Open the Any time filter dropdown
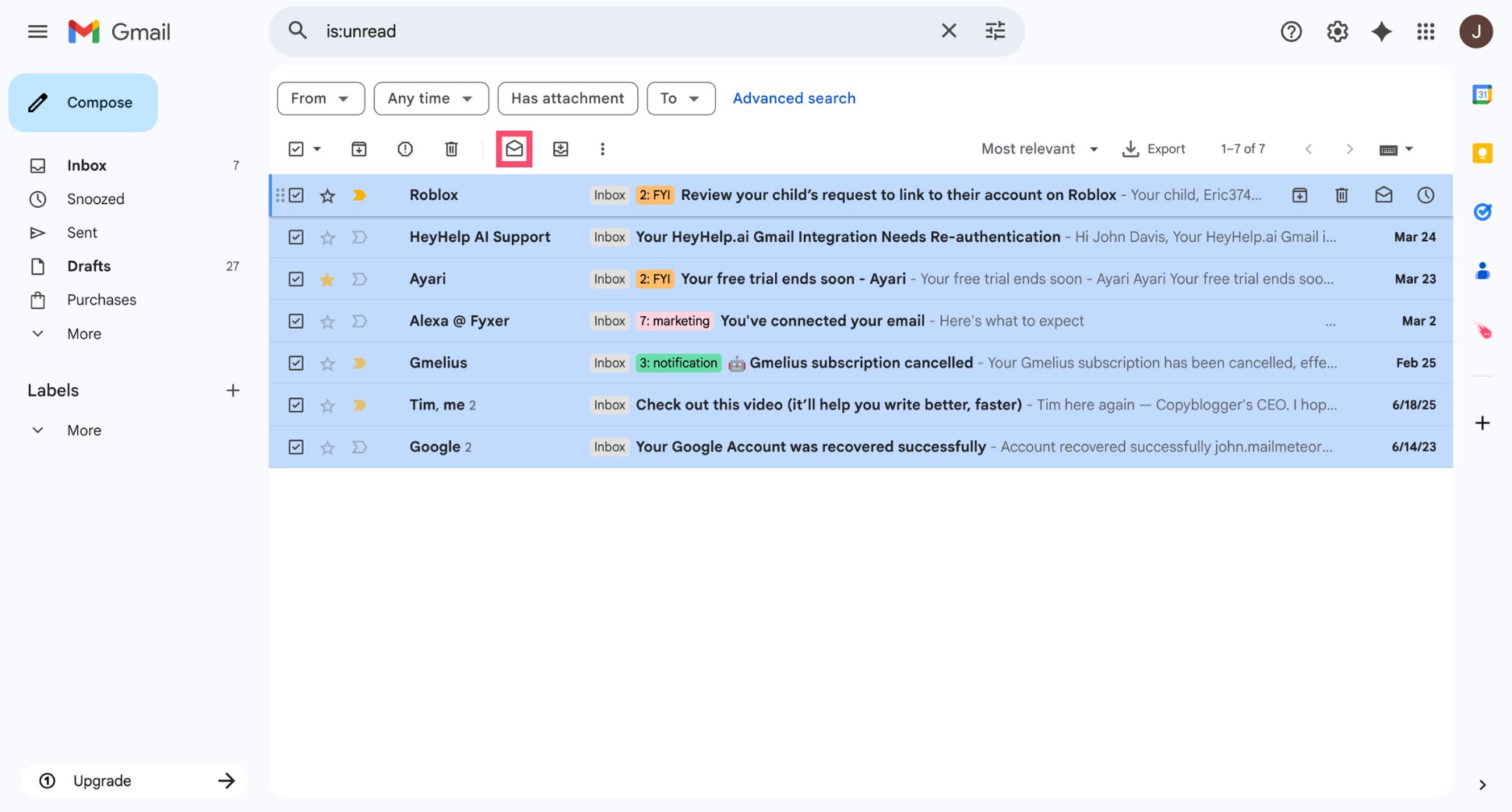This screenshot has width=1512, height=812. [431, 98]
